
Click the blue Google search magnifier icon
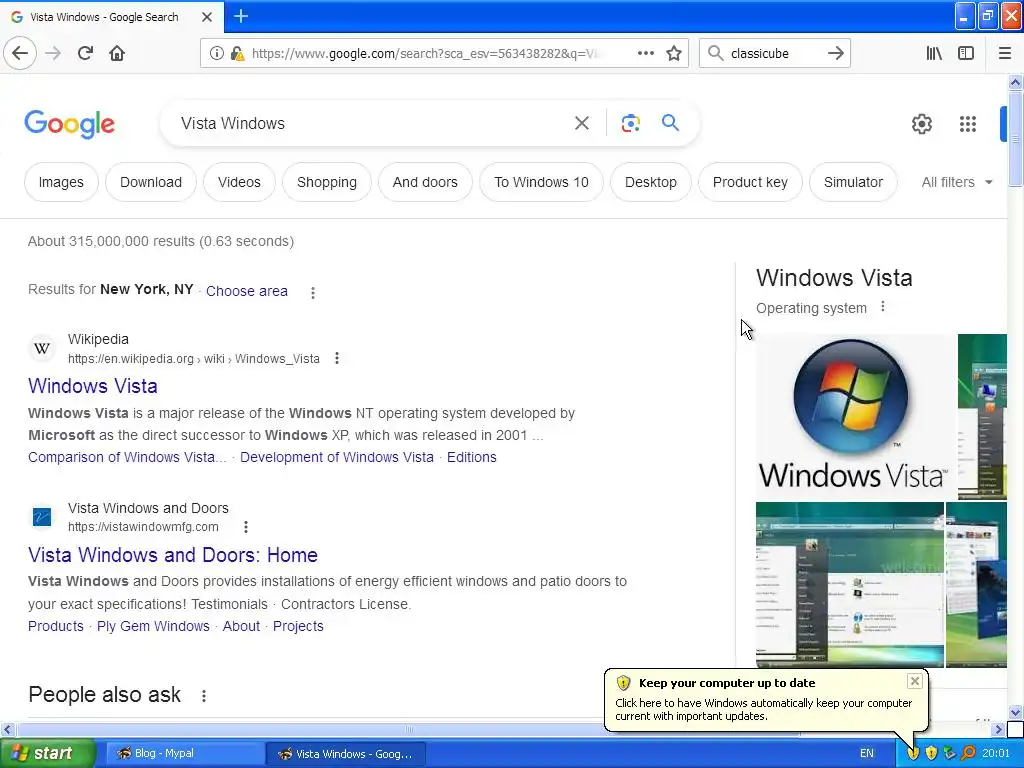click(670, 122)
